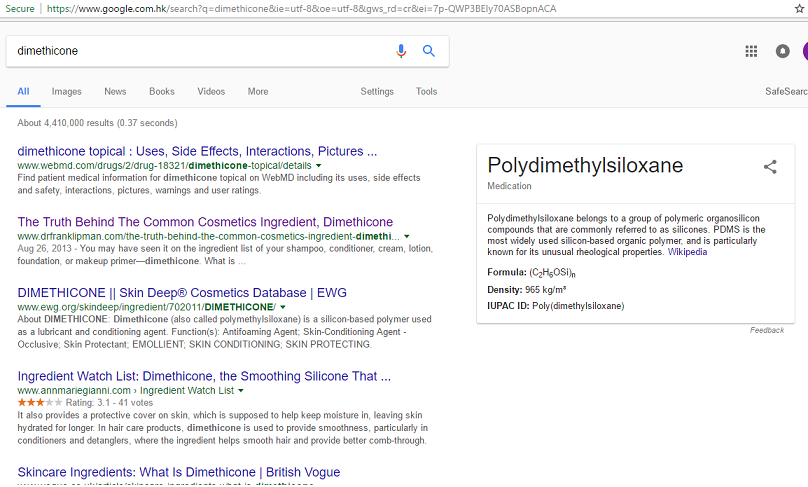808x487 pixels.
Task: Open the notifications bell icon
Action: tap(782, 51)
